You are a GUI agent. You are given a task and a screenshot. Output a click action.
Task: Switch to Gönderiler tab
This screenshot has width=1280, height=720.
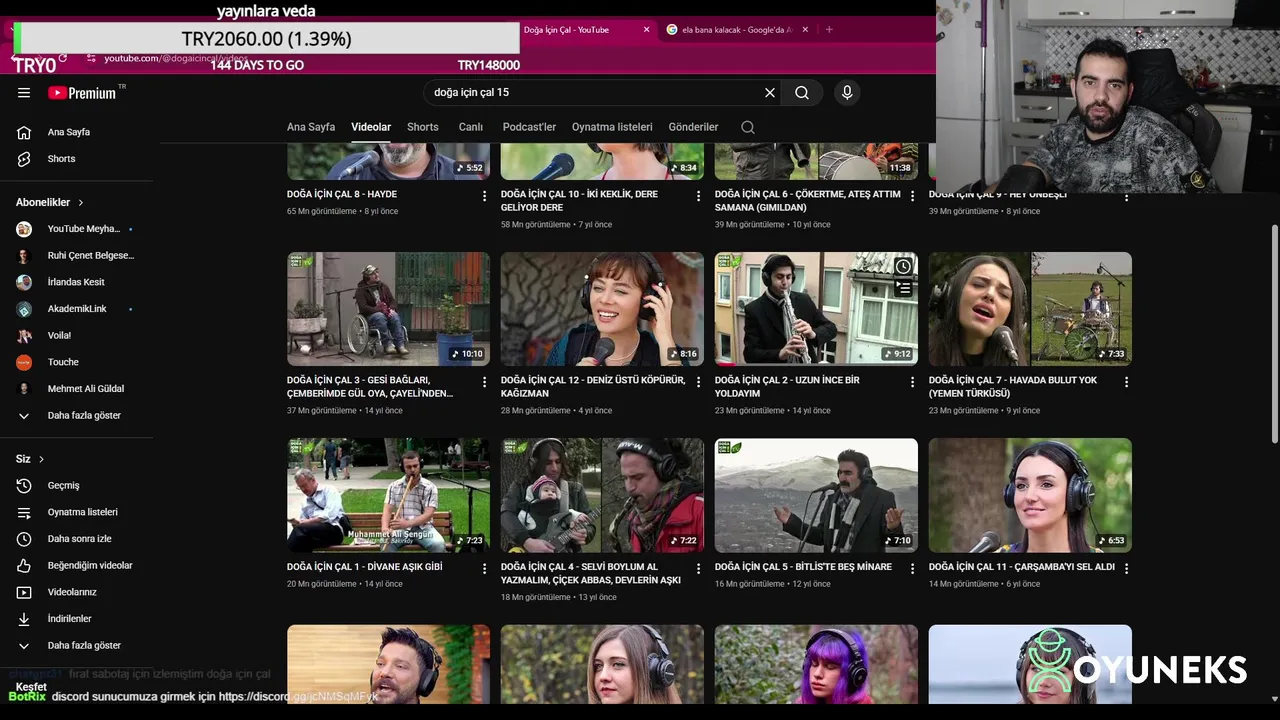click(693, 127)
